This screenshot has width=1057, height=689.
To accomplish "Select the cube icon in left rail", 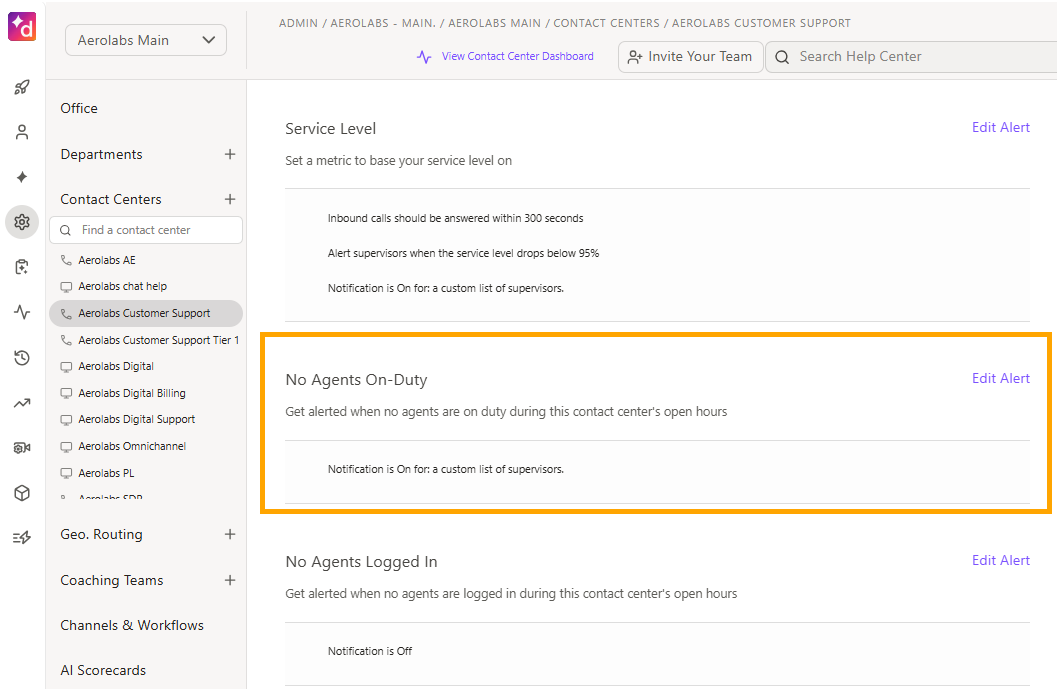I will 22,493.
